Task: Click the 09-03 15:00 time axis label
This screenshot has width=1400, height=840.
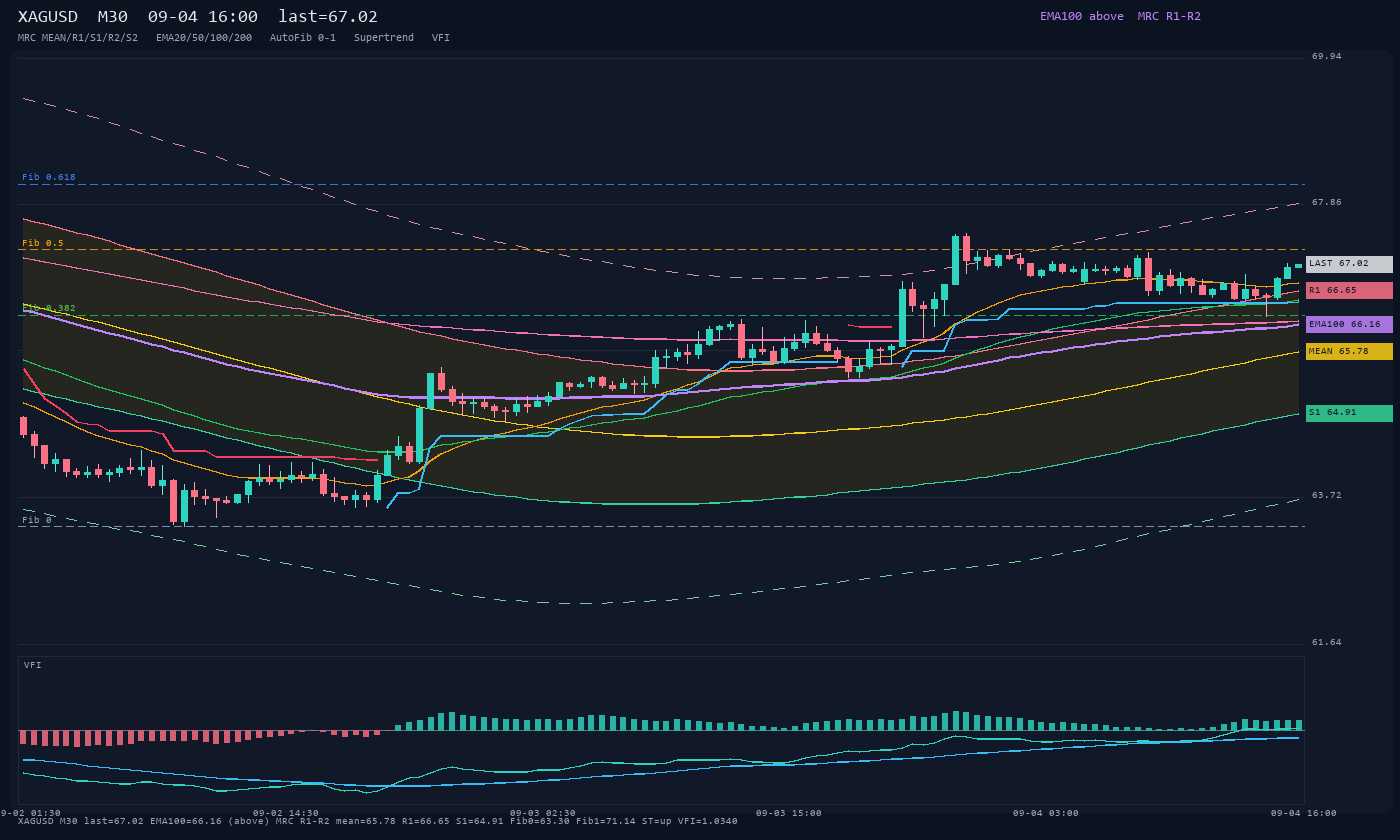Action: (789, 813)
